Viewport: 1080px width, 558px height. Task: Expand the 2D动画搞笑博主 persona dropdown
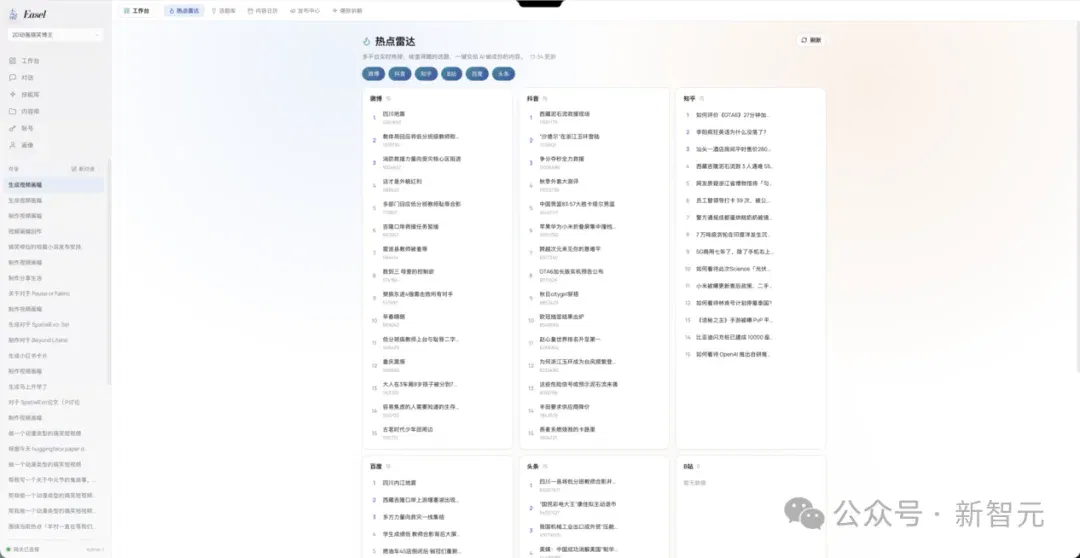pos(55,34)
